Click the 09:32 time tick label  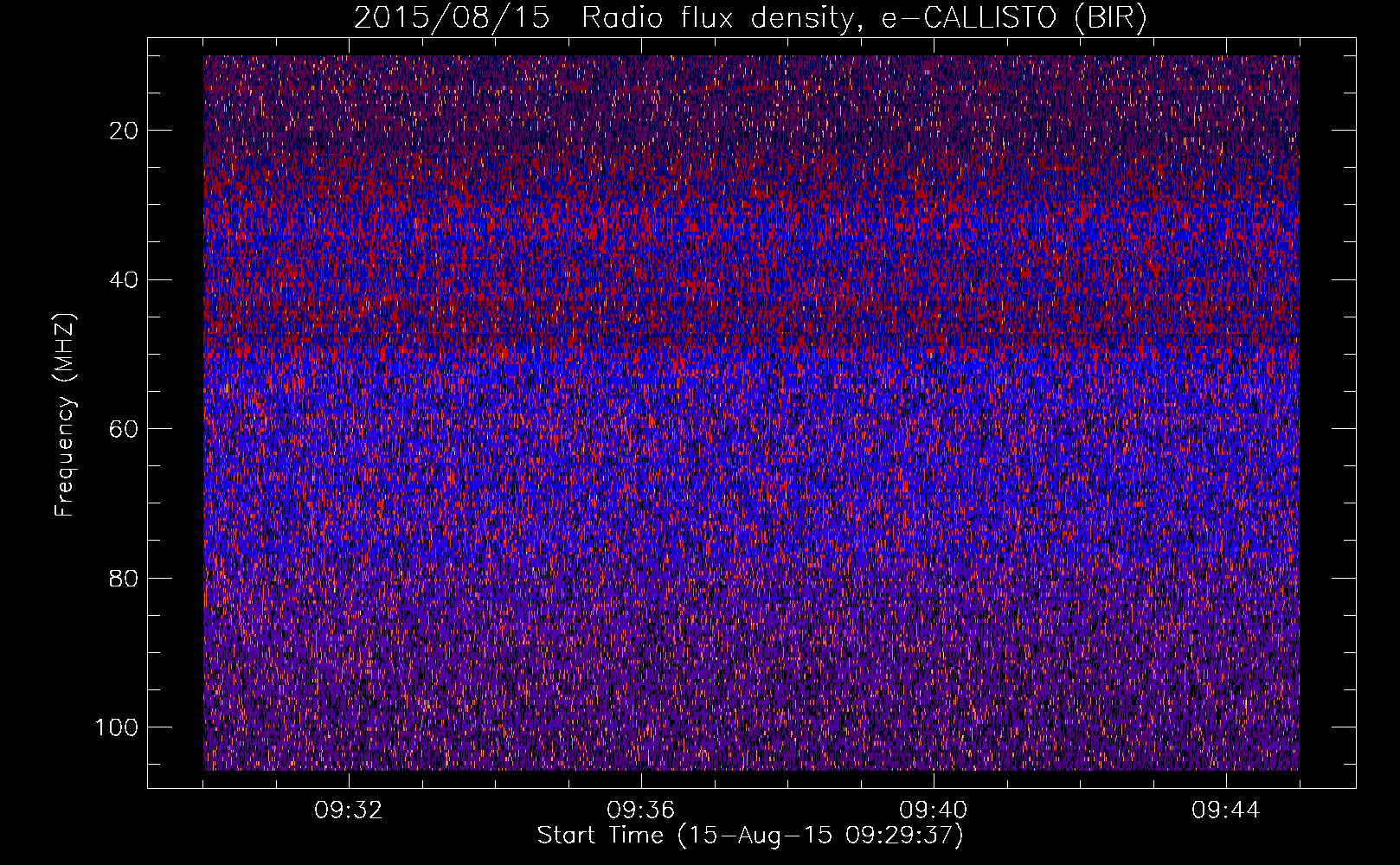pos(349,811)
